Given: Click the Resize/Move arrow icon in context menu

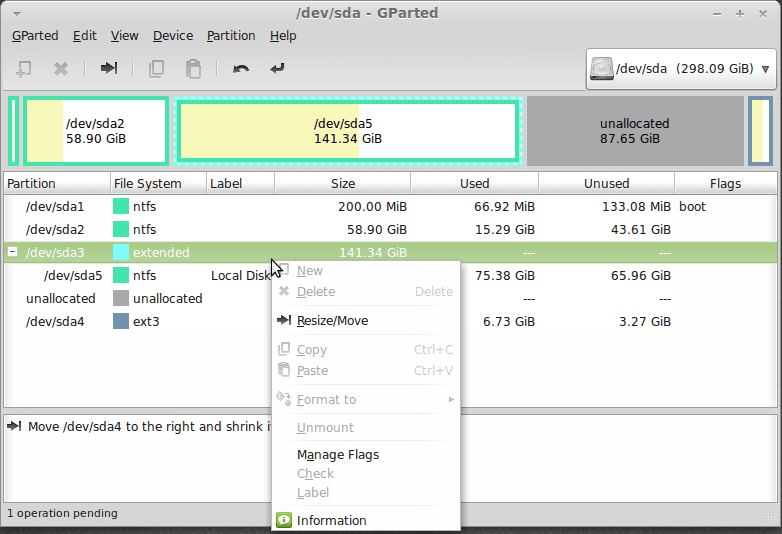Looking at the screenshot, I should pos(284,320).
